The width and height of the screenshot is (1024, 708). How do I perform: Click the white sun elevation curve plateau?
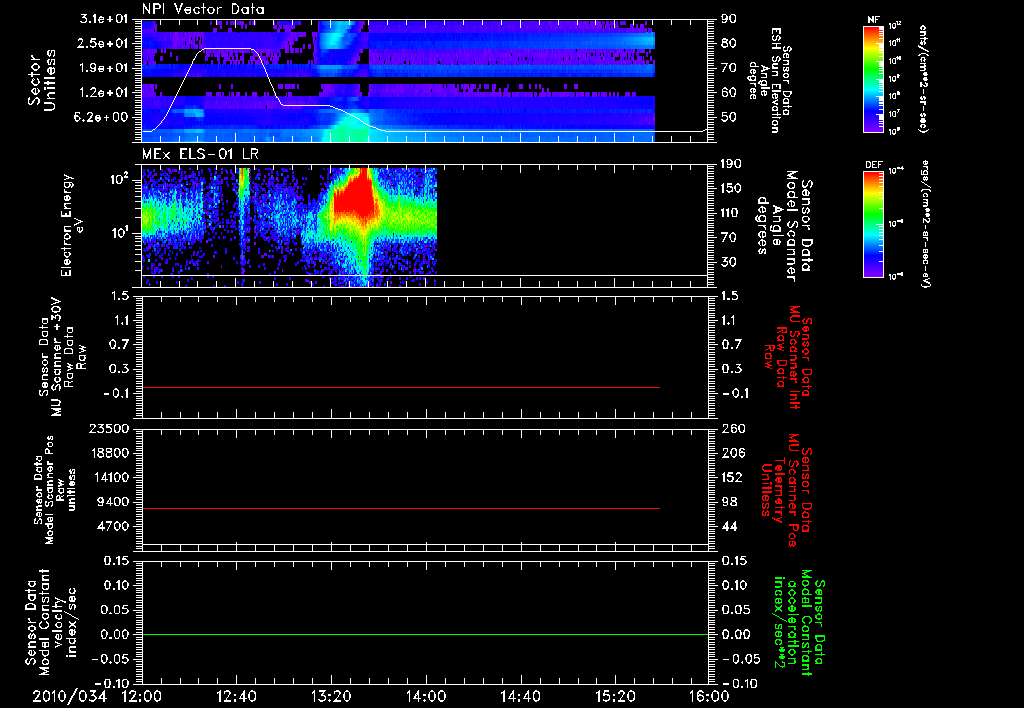(227, 49)
